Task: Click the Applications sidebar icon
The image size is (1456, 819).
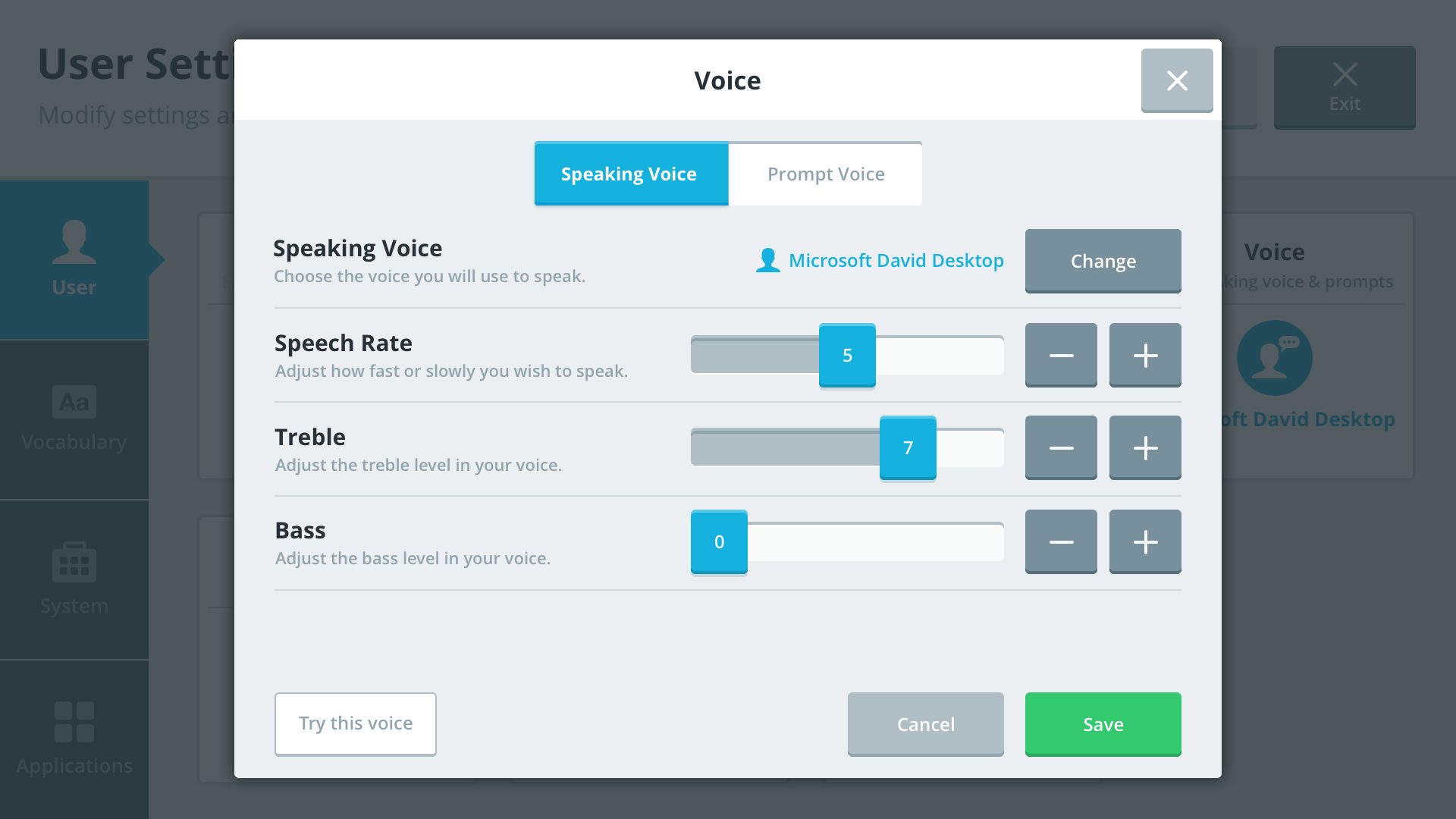Action: point(75,736)
